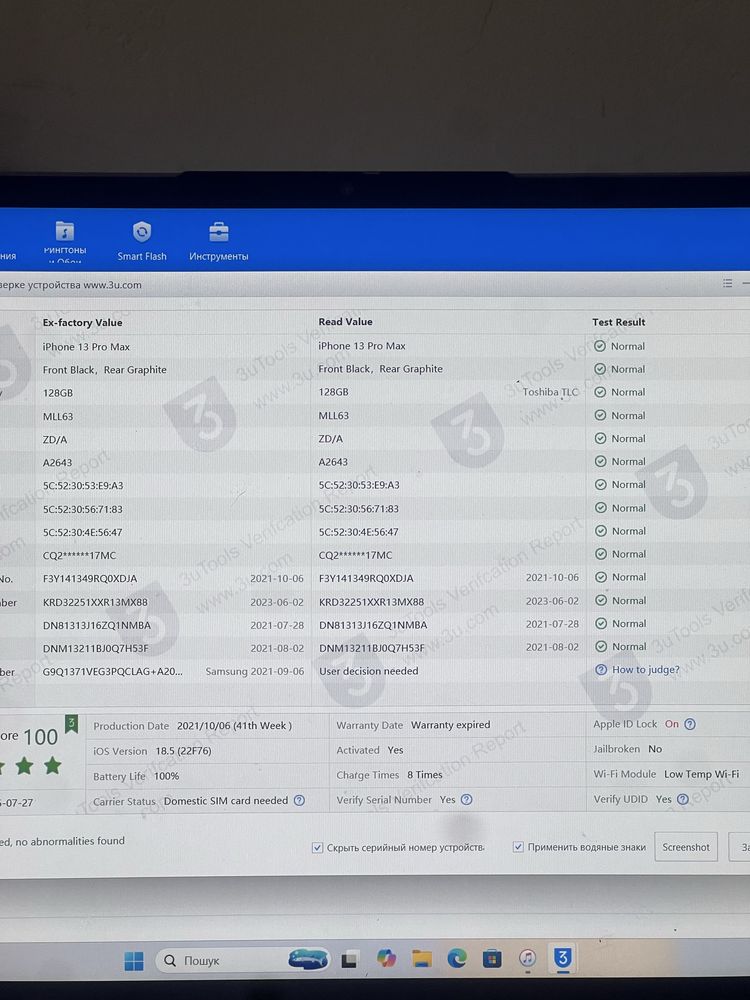Launch Copilot from the taskbar
Screen dimensions: 750x1000
coord(386,959)
